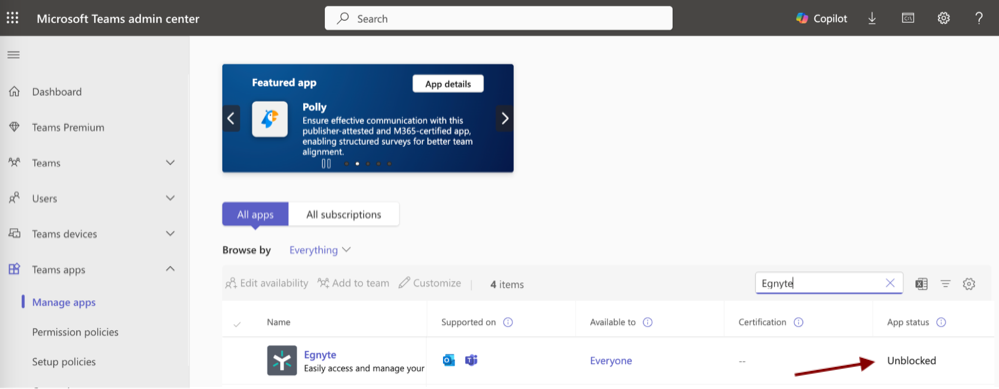Click info icon next to App status
Viewport: 999px width, 389px height.
(941, 322)
